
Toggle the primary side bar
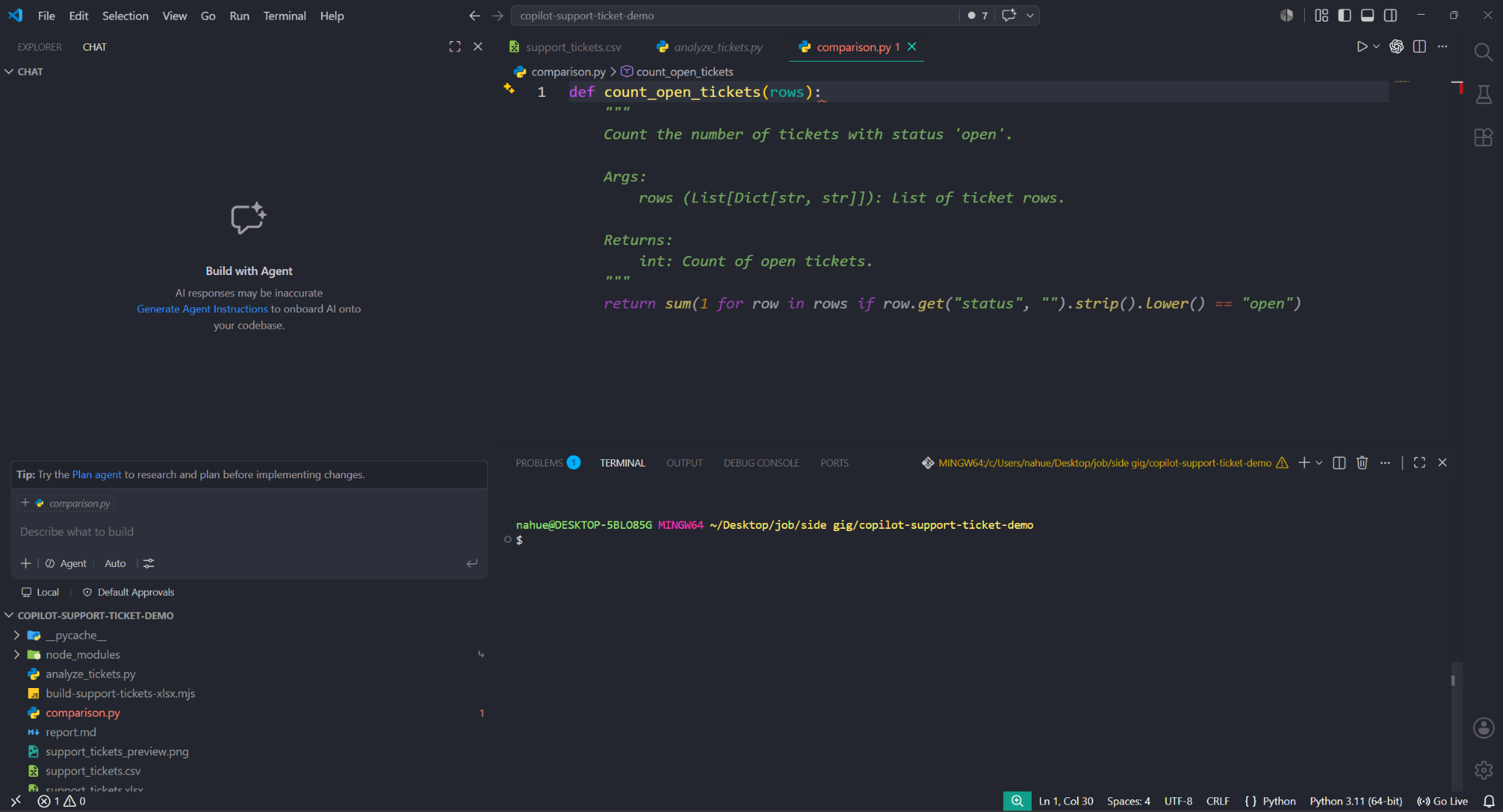click(x=1344, y=15)
